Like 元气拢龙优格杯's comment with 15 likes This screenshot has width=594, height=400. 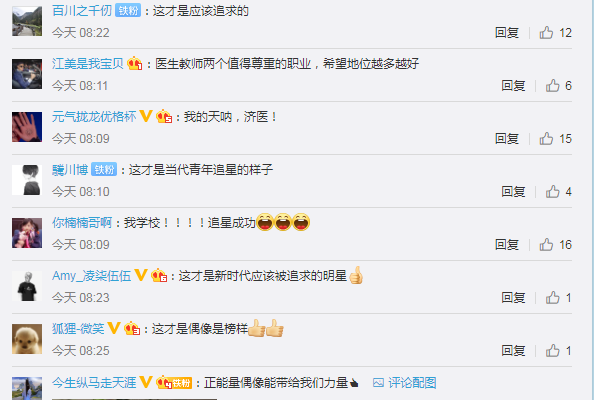click(x=546, y=139)
